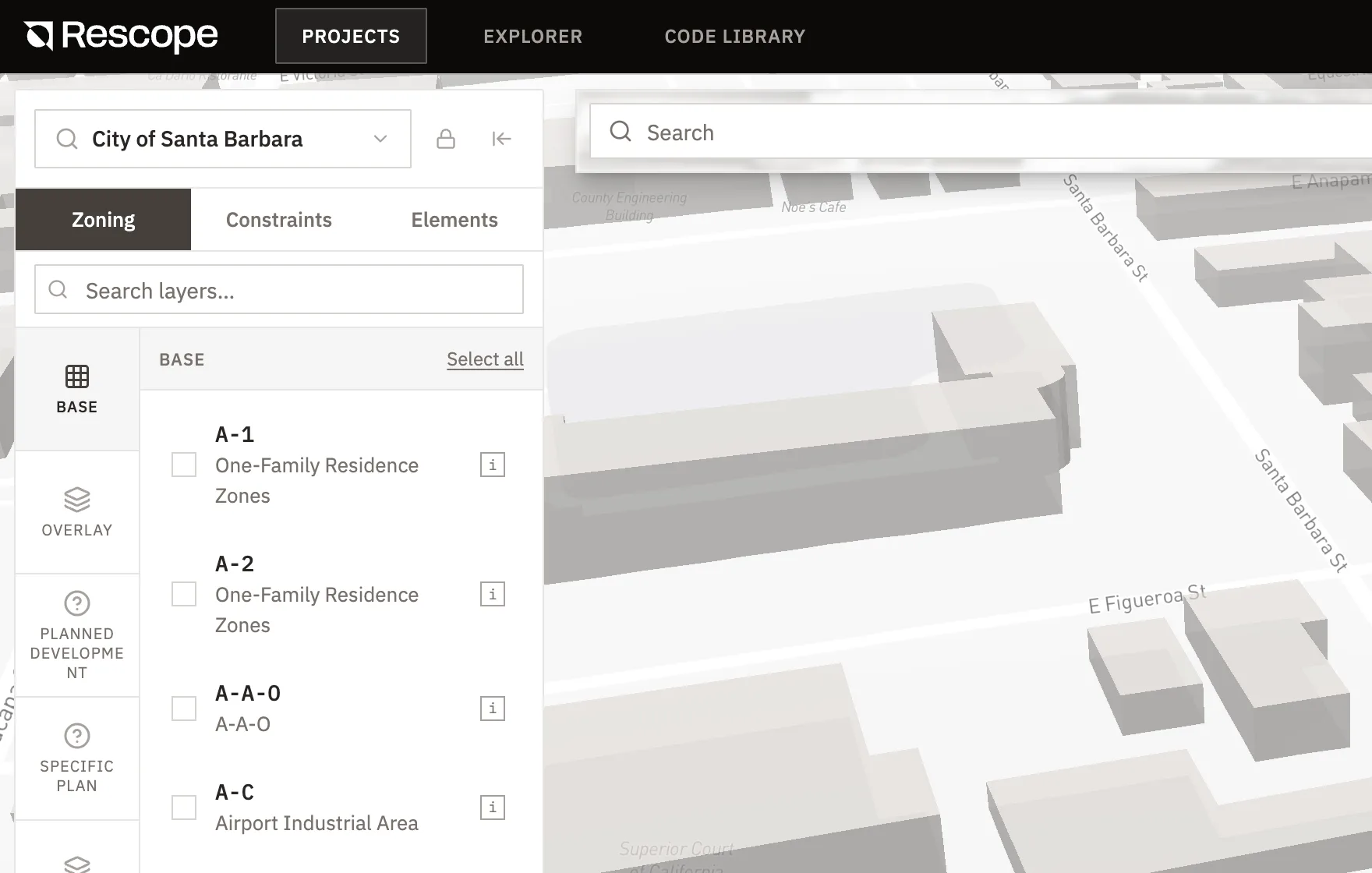Open info icon for A-2 zone
The width and height of the screenshot is (1372, 873).
493,594
